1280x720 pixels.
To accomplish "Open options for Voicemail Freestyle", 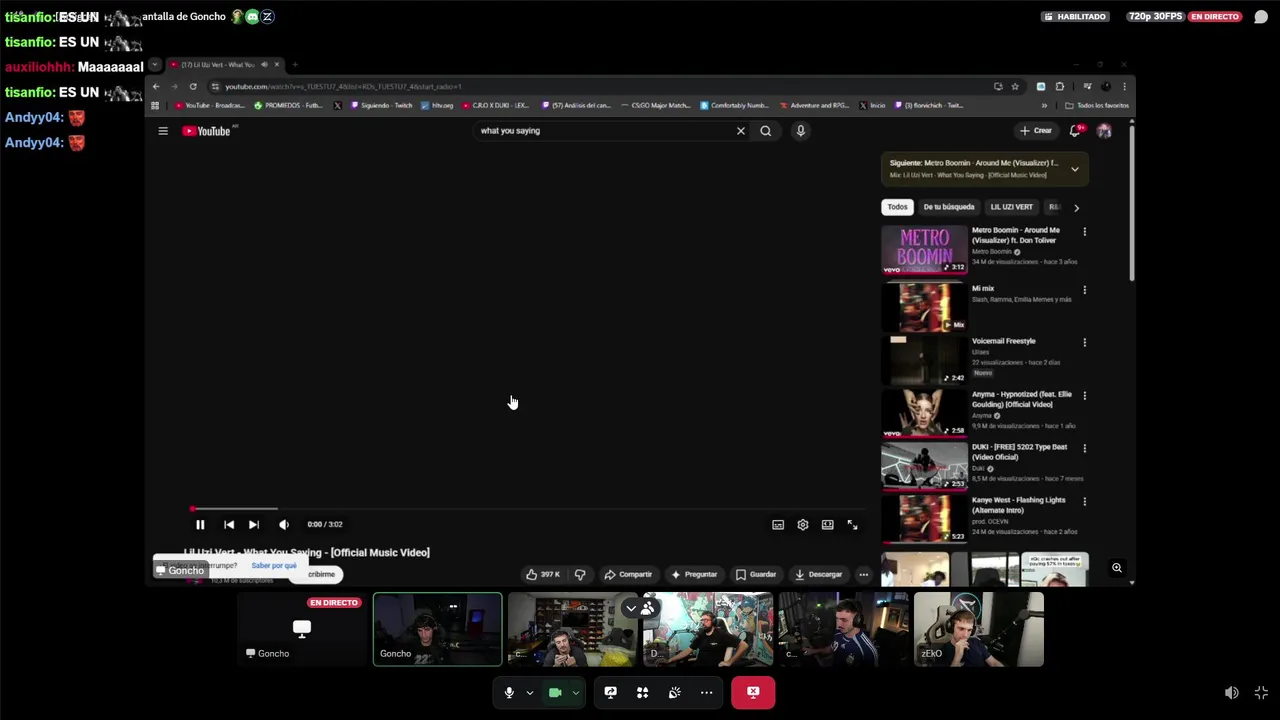I will tap(1084, 342).
